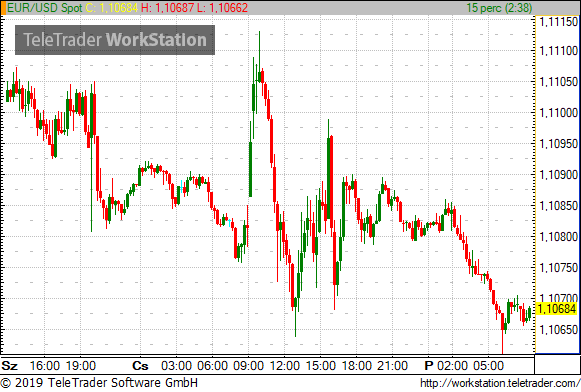Select the Sz day marker on time axis
This screenshot has width=581, height=392.
[10, 366]
